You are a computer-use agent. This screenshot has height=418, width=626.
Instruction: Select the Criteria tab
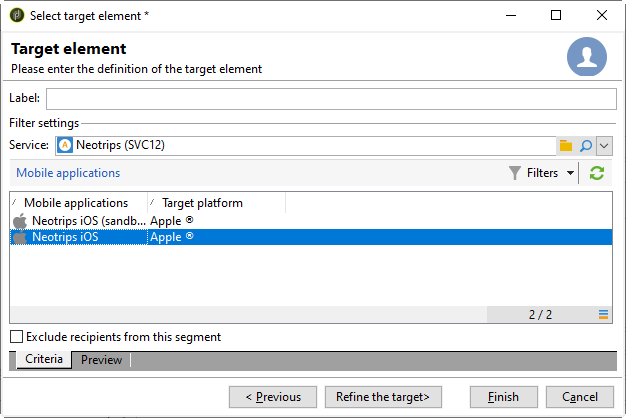[x=44, y=360]
